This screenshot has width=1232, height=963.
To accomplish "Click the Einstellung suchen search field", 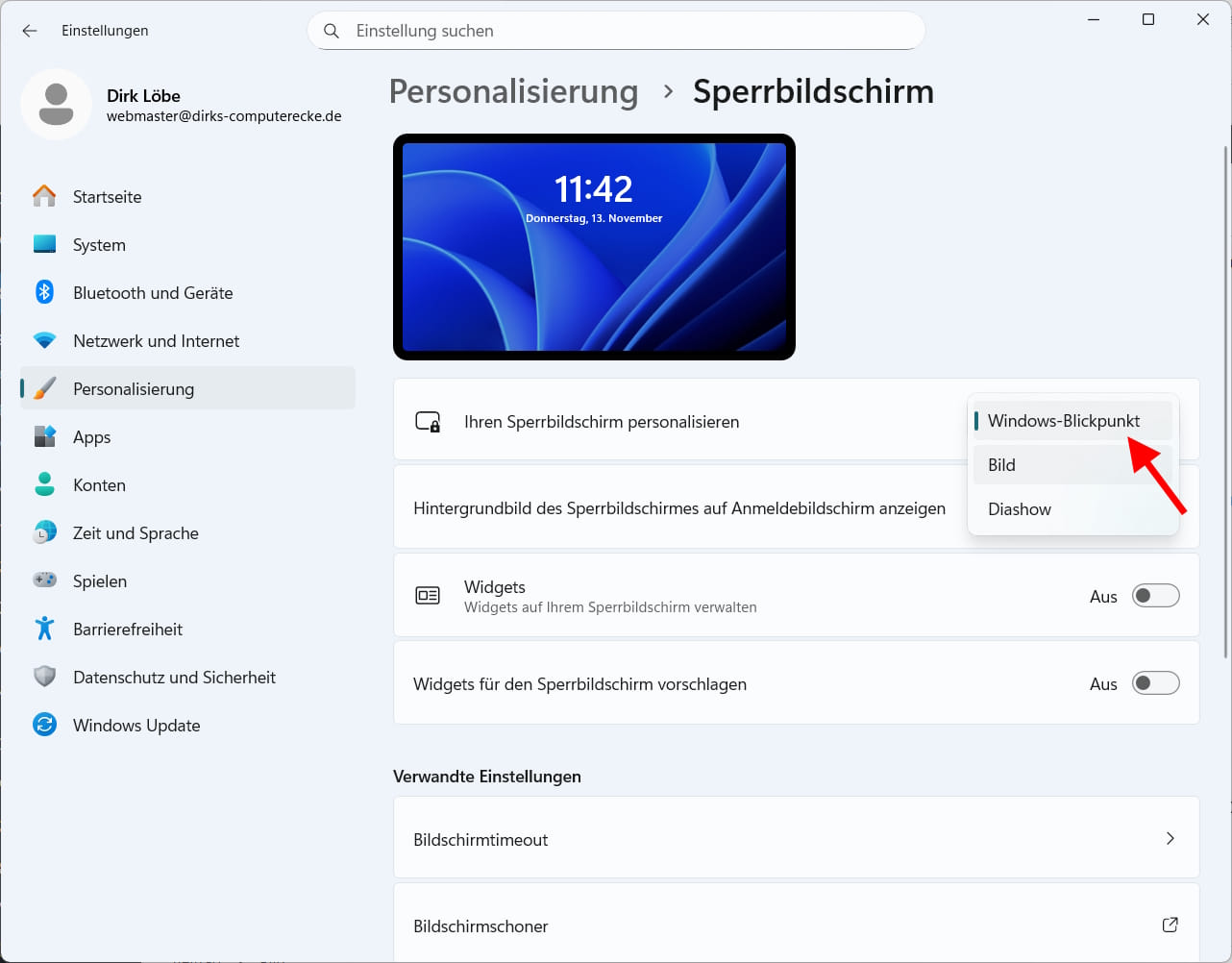I will (616, 31).
